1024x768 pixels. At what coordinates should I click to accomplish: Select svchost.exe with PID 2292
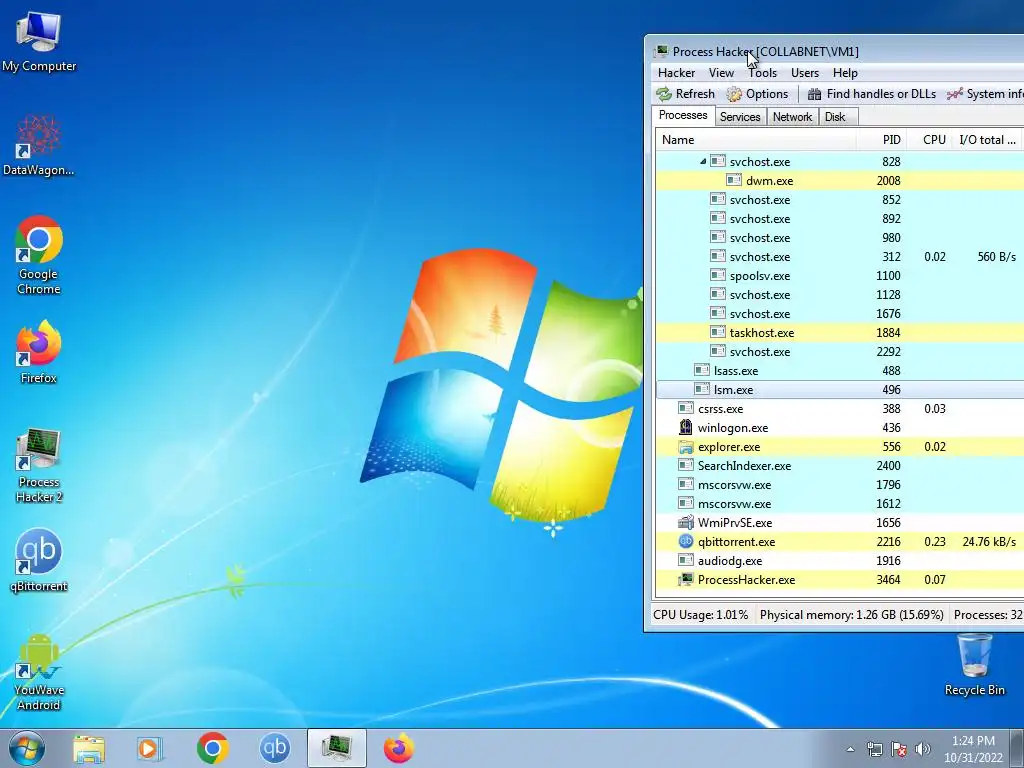pos(840,351)
